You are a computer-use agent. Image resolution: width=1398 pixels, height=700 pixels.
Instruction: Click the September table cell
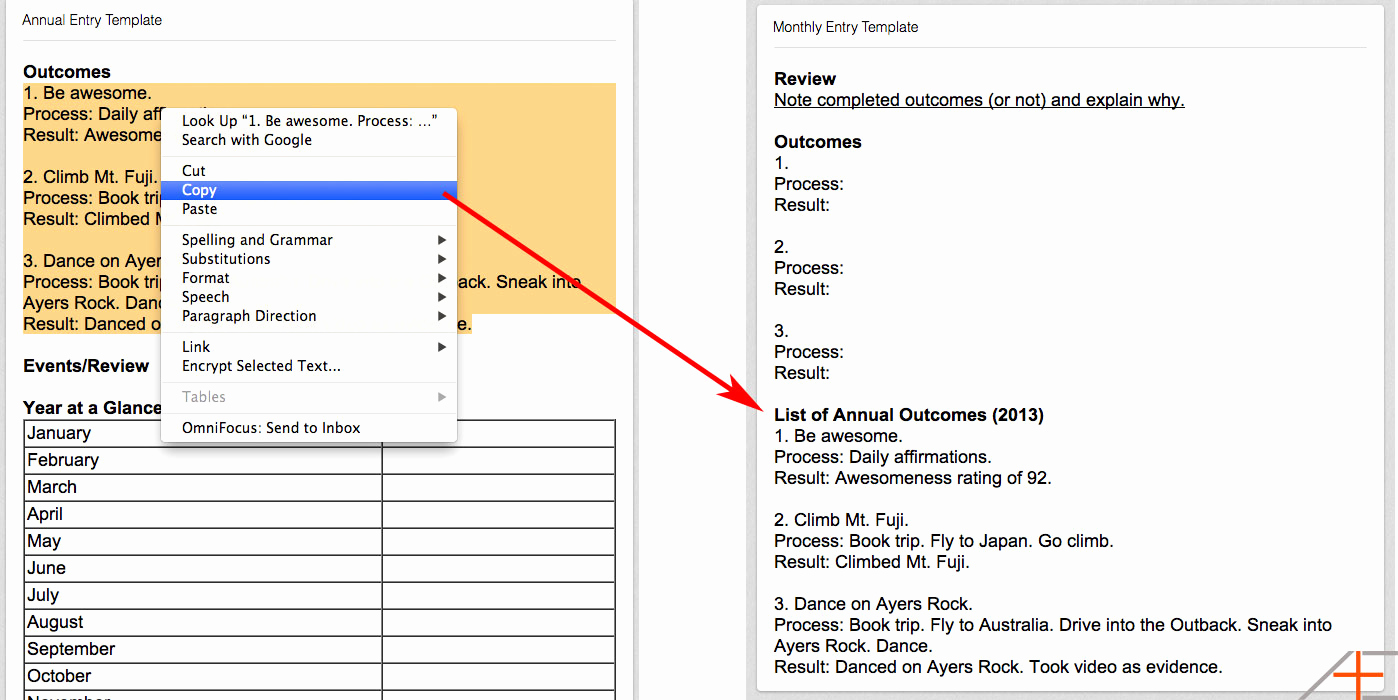coord(203,649)
